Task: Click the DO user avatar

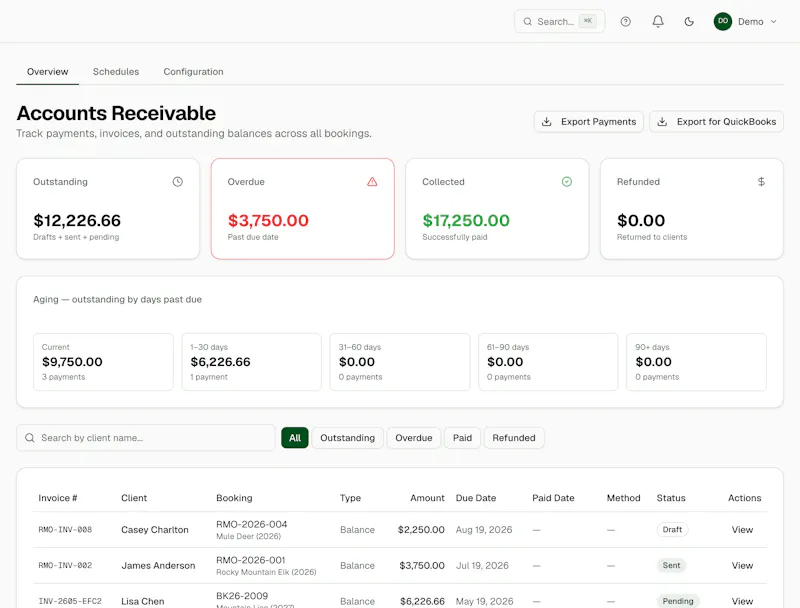Action: click(x=723, y=21)
